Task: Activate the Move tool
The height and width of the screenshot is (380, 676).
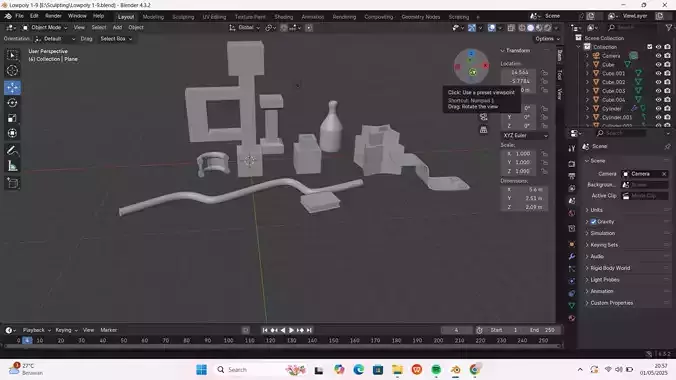Action: click(13, 88)
